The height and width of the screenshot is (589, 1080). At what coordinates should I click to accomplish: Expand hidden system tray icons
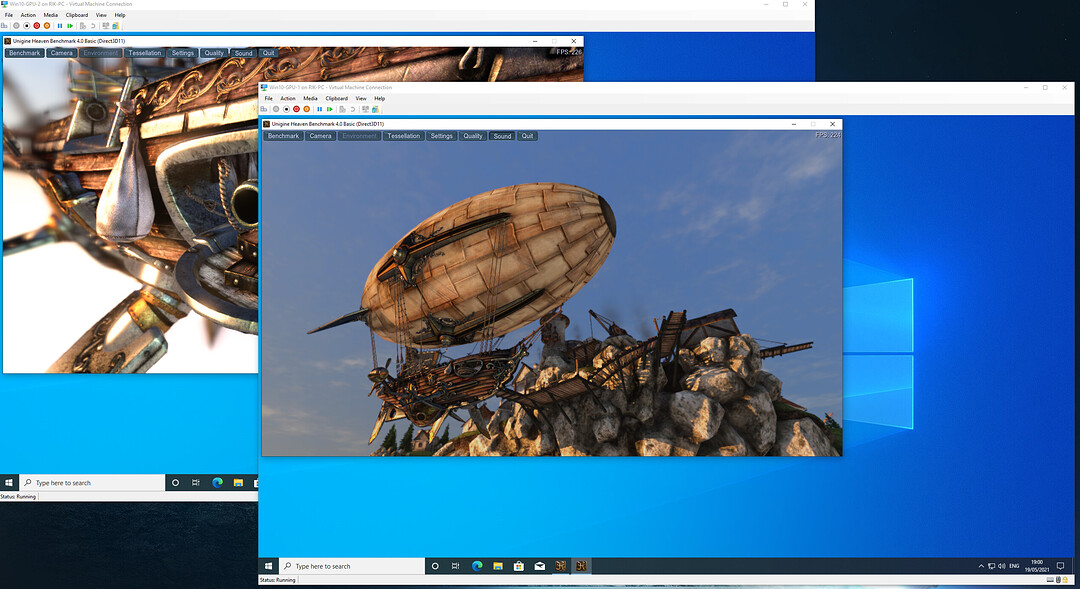click(x=981, y=565)
